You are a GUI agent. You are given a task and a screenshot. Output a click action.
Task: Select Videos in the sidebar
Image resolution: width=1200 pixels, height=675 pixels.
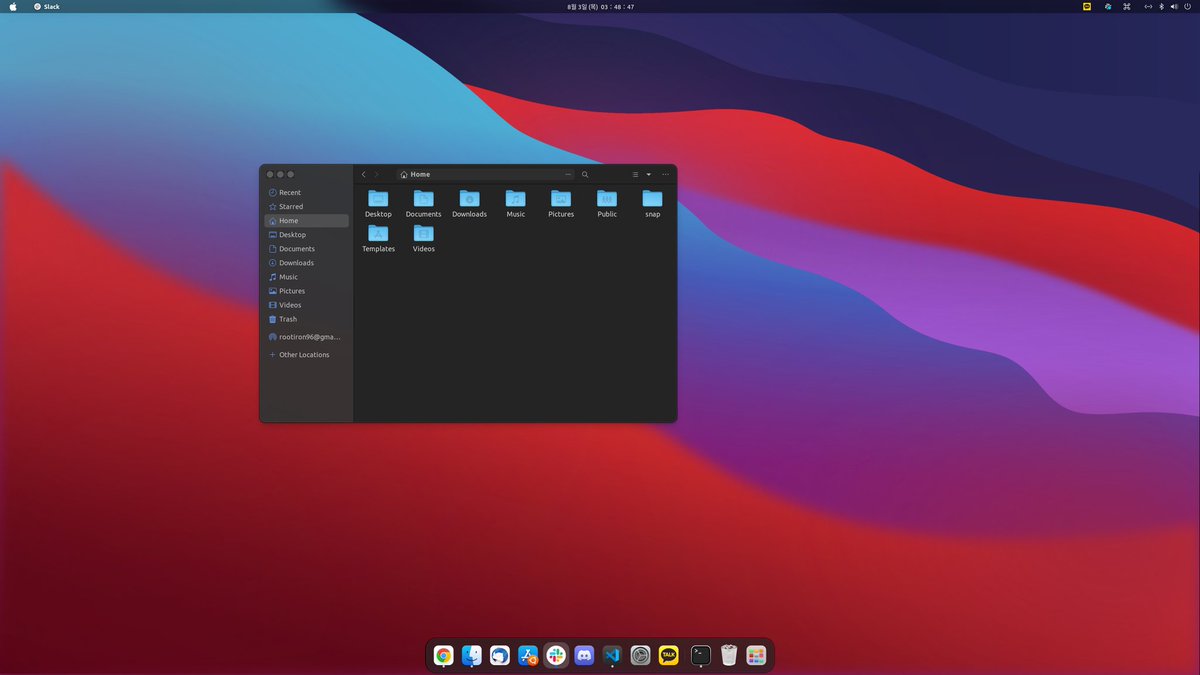(x=307, y=304)
